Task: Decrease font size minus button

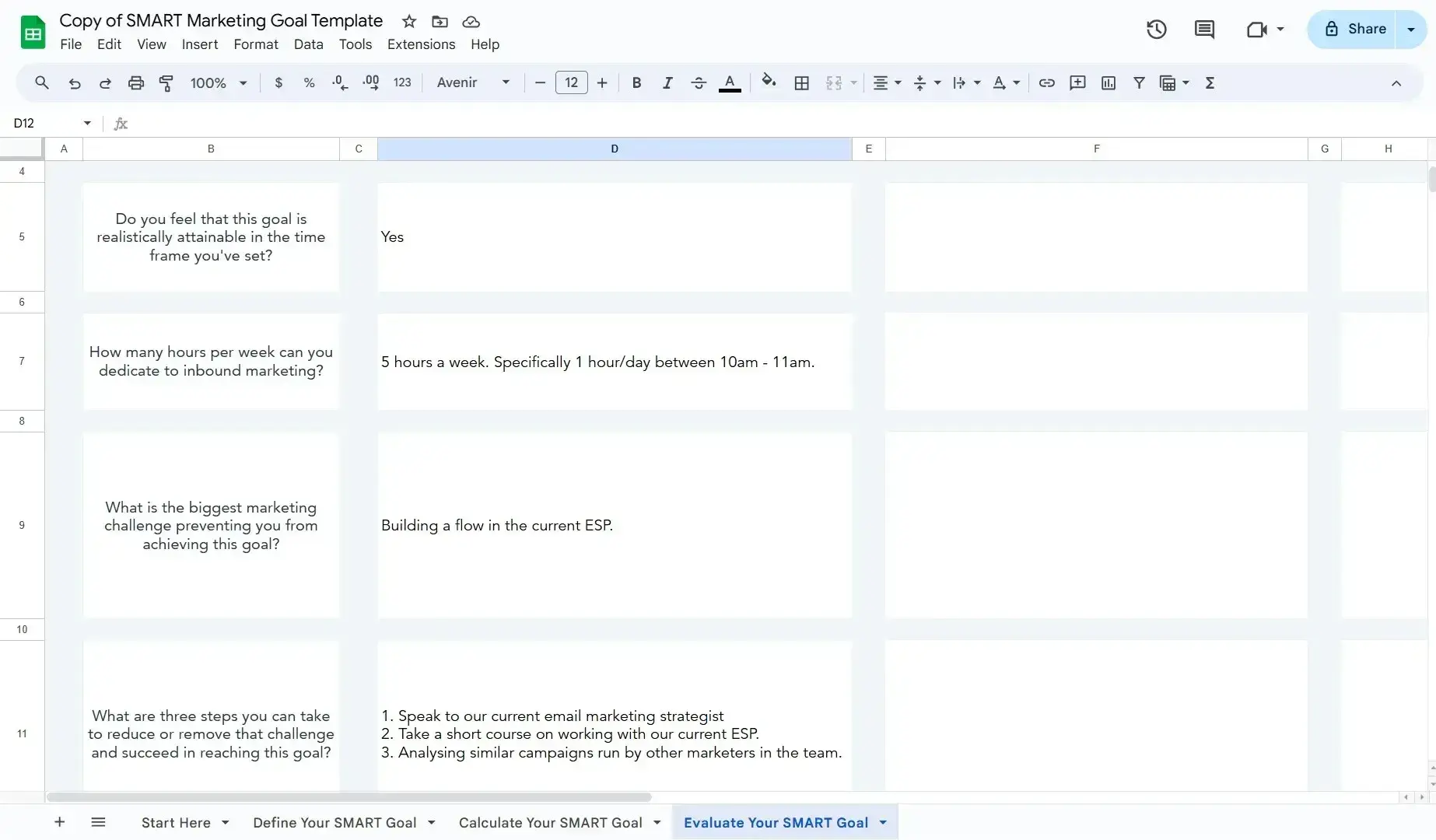Action: pos(540,83)
